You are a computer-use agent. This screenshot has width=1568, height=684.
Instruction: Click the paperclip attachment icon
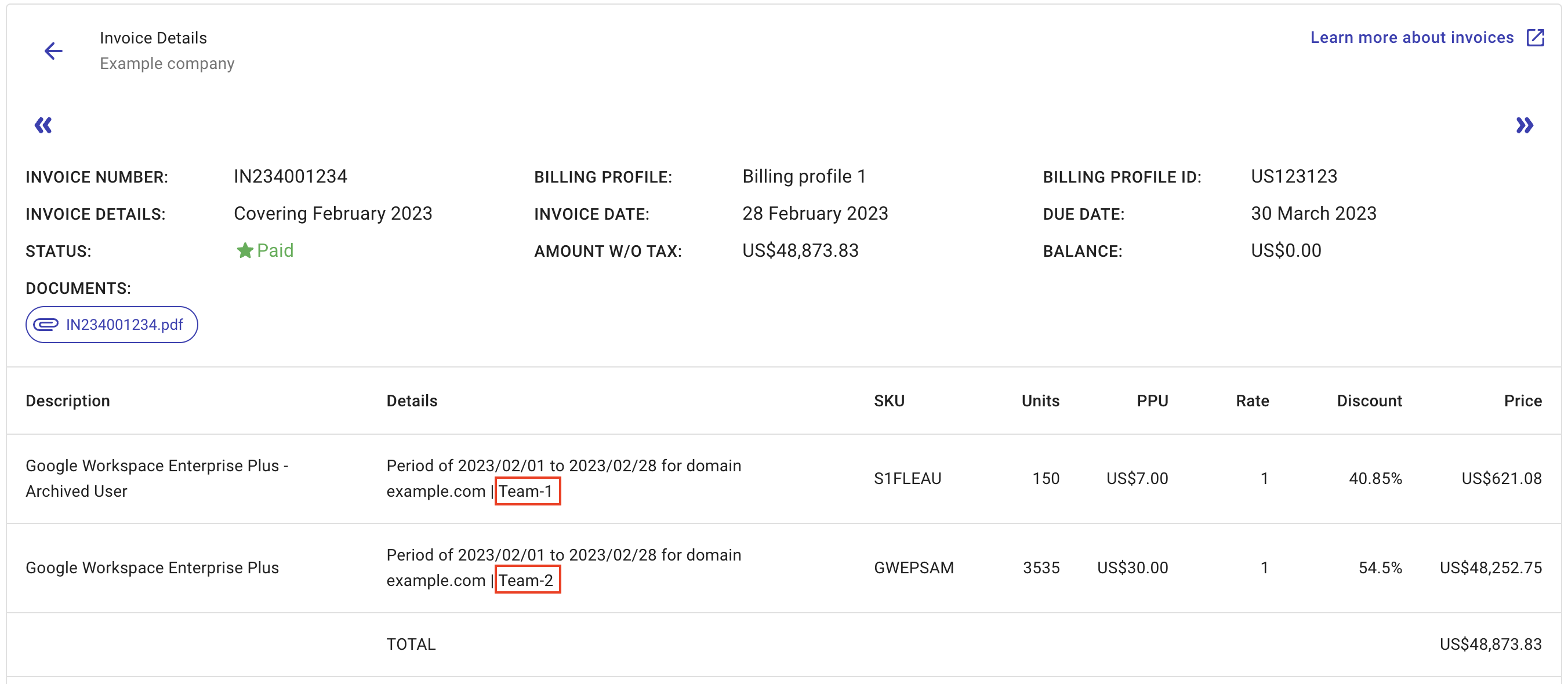pyautogui.click(x=46, y=325)
